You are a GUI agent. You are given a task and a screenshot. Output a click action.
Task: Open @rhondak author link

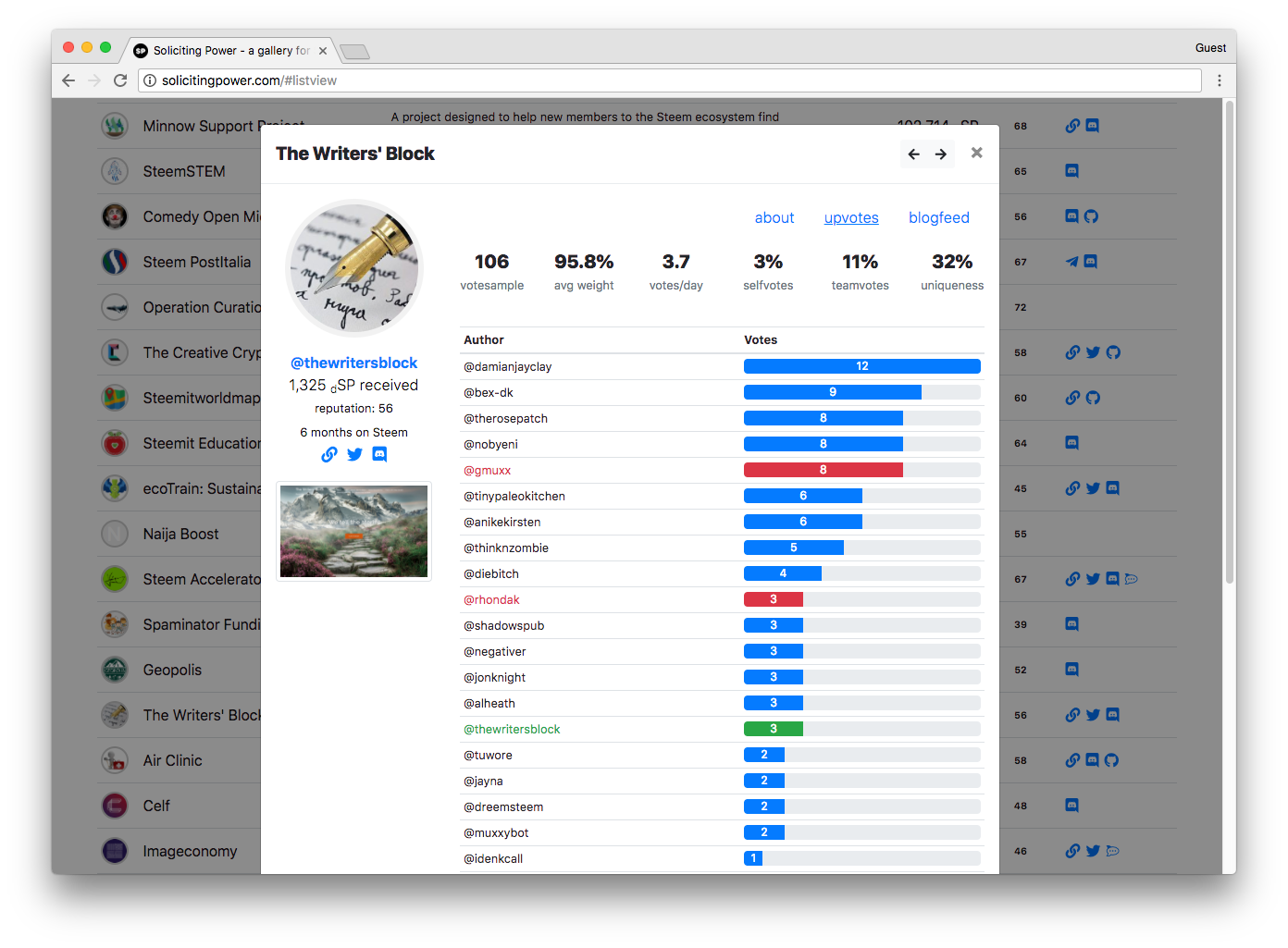click(492, 600)
